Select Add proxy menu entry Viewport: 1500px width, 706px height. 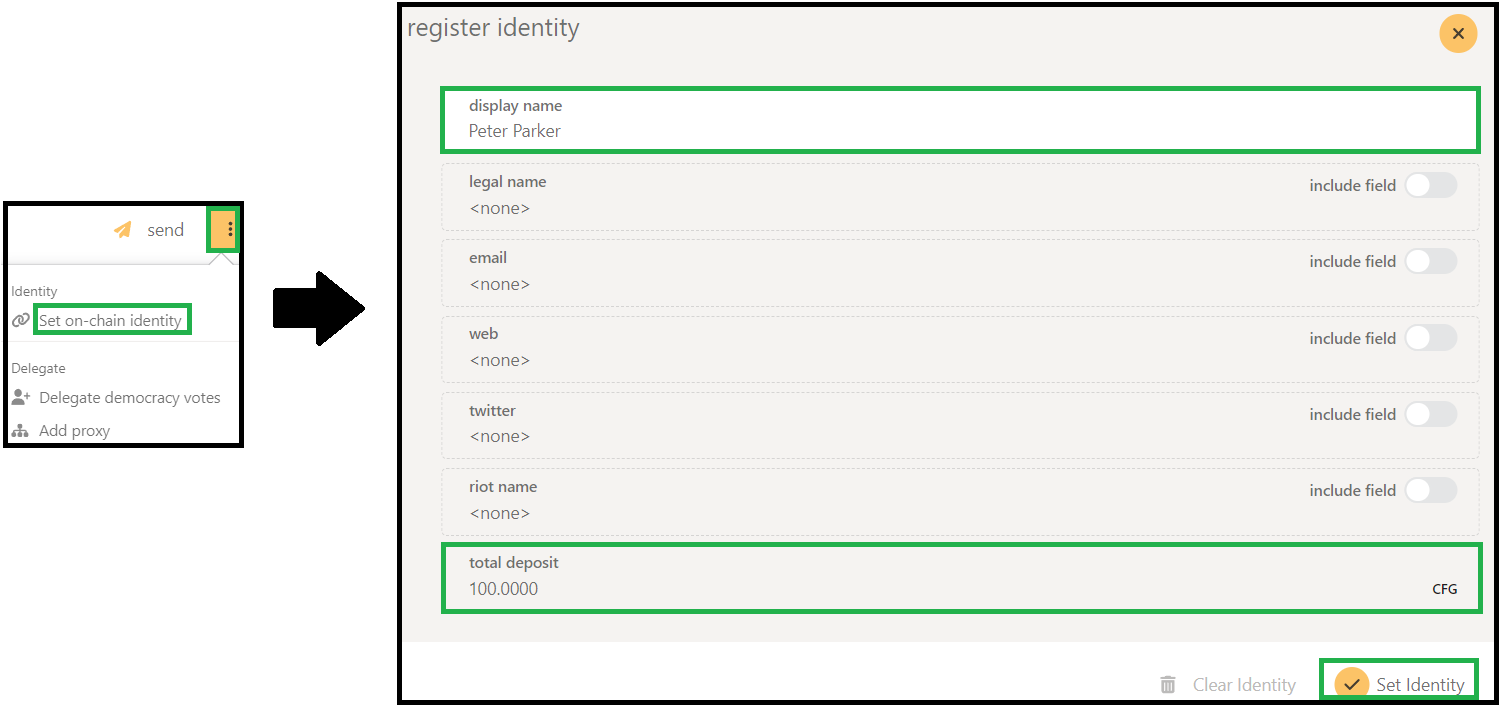[75, 431]
